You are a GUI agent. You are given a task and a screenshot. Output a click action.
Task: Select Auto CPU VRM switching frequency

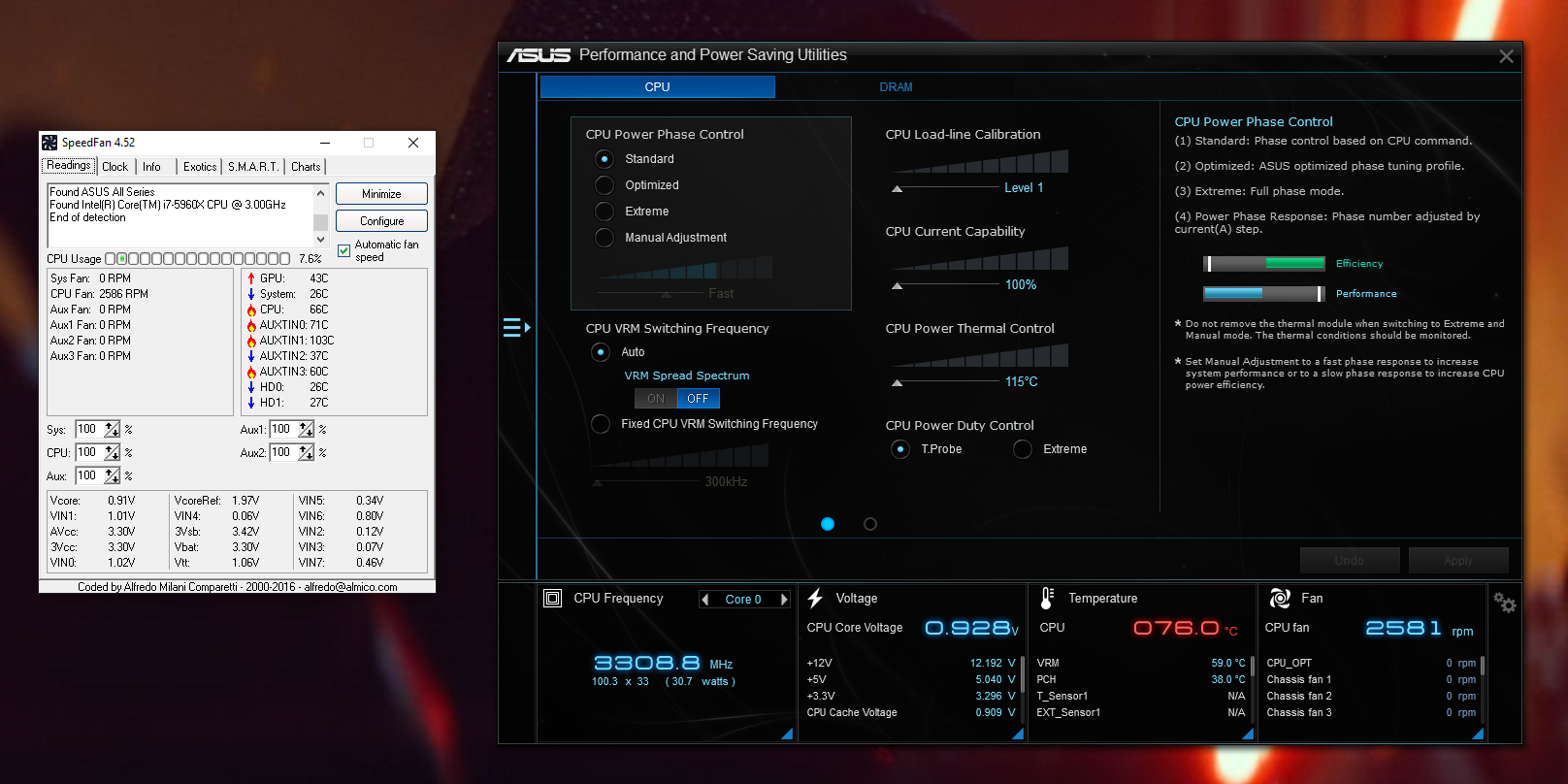pyautogui.click(x=601, y=352)
